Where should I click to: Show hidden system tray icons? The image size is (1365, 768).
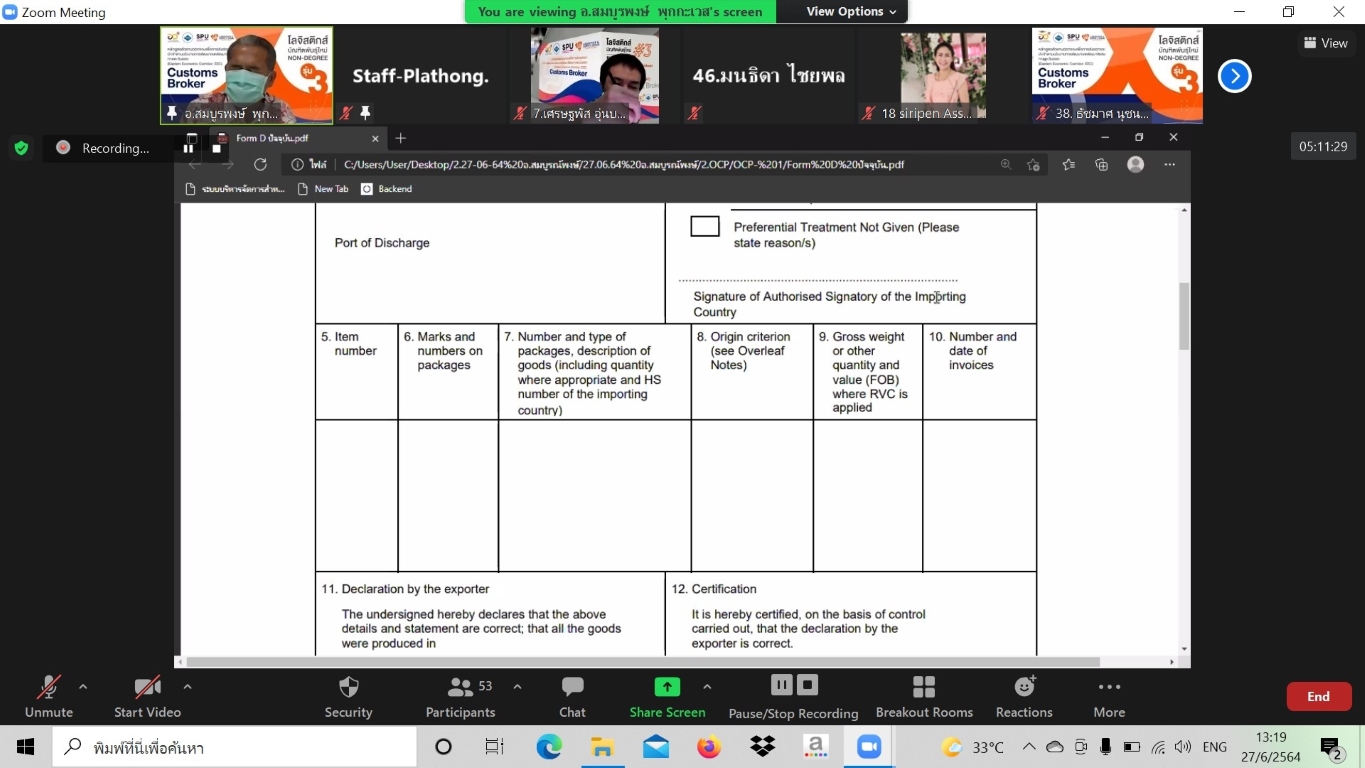pyautogui.click(x=1029, y=747)
